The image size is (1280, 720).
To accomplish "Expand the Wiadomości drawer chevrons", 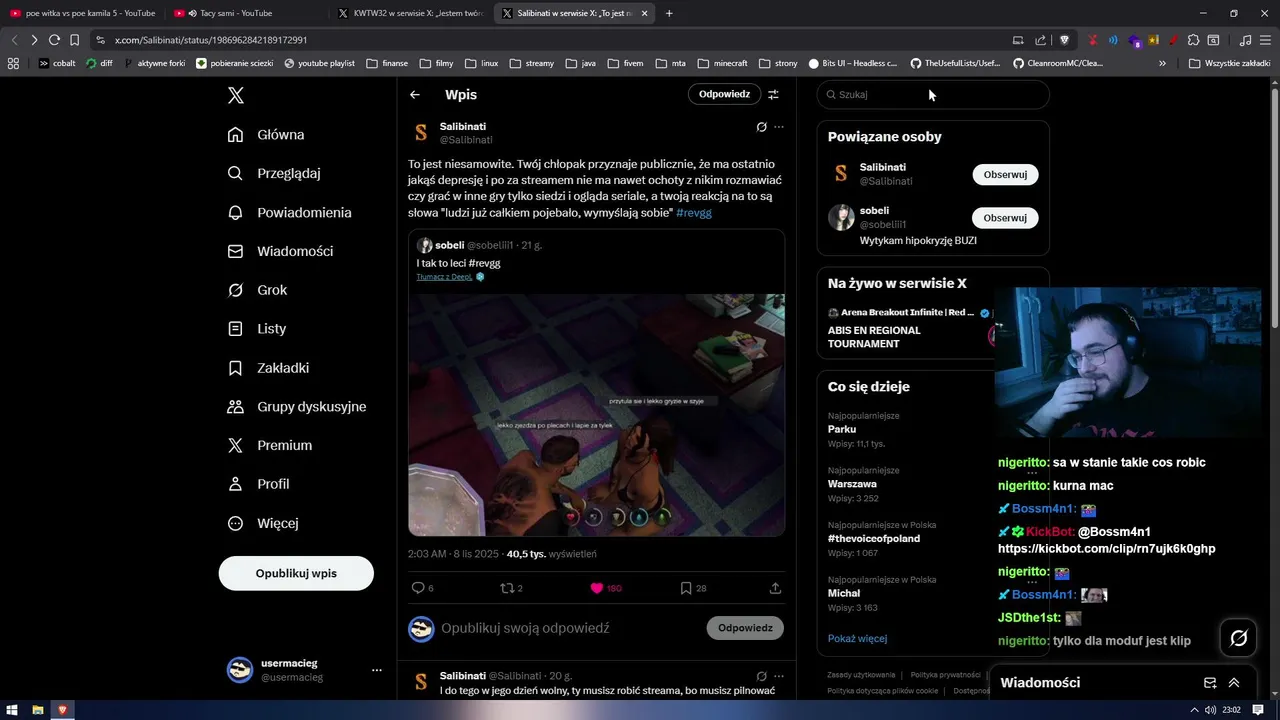I will tap(1234, 683).
